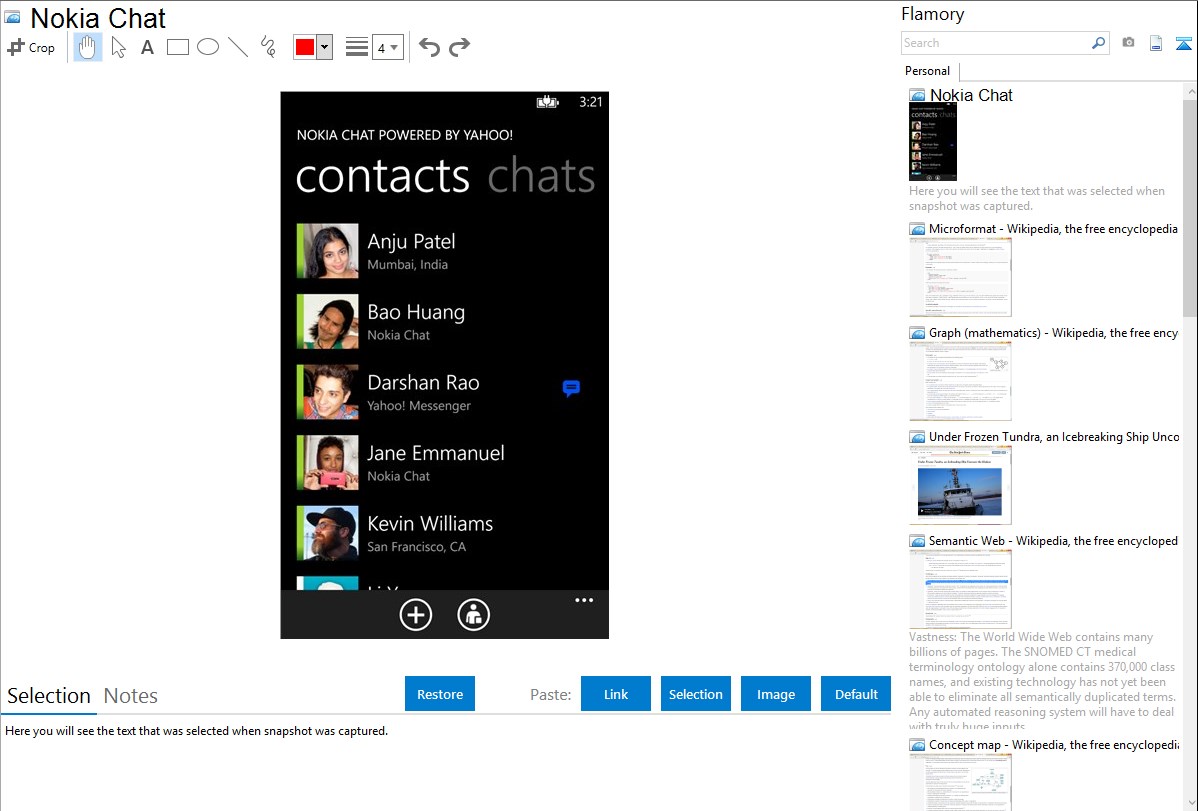Pick the Rectangle drawing tool
1198x811 pixels.
[x=177, y=47]
